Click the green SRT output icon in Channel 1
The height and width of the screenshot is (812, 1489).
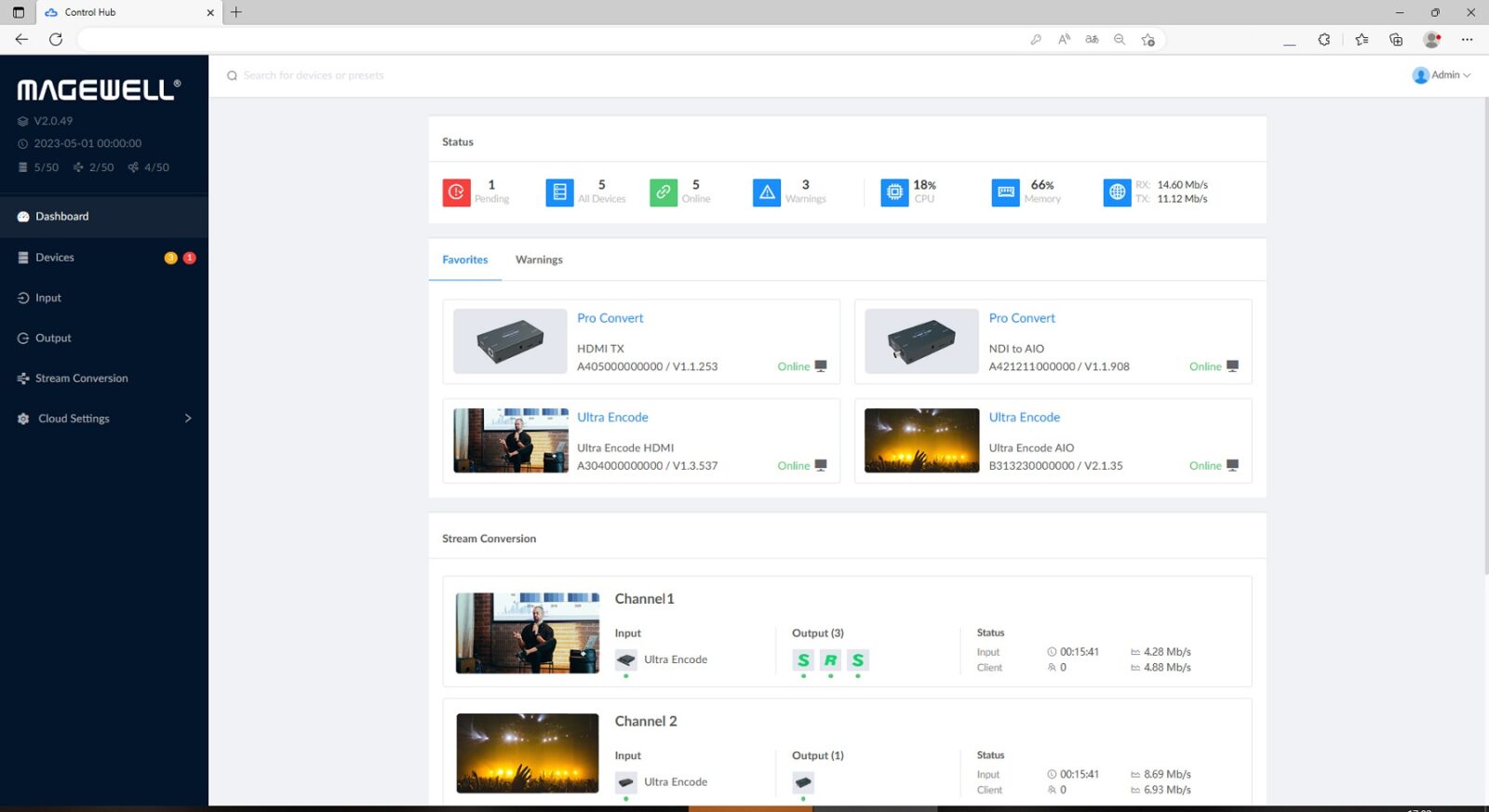point(803,660)
